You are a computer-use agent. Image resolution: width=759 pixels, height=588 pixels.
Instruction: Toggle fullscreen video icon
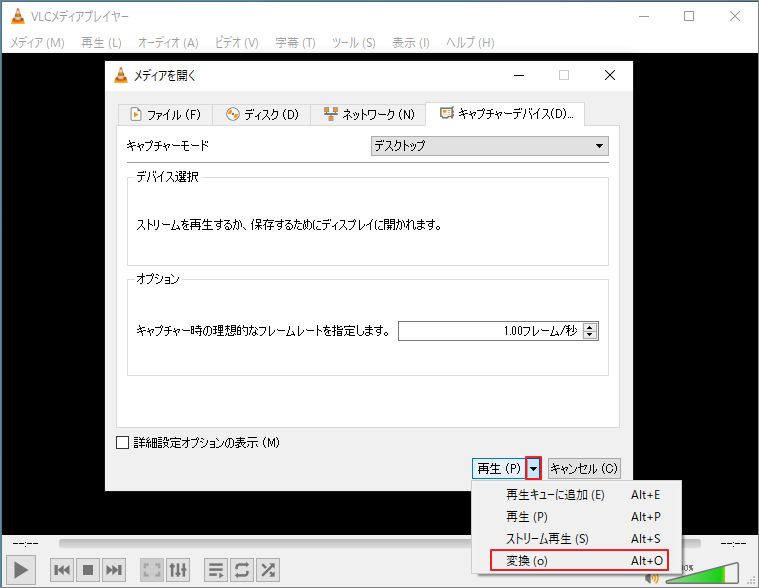click(x=152, y=570)
